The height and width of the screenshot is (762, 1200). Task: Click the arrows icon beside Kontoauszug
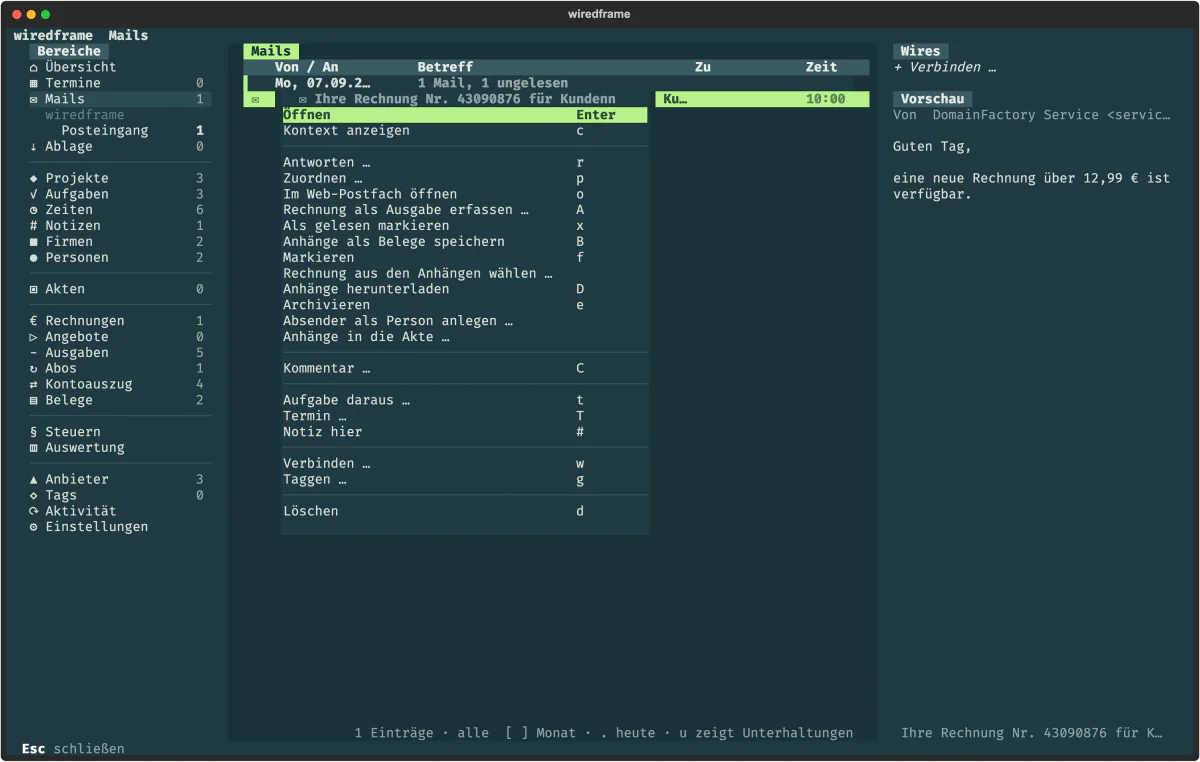(34, 384)
